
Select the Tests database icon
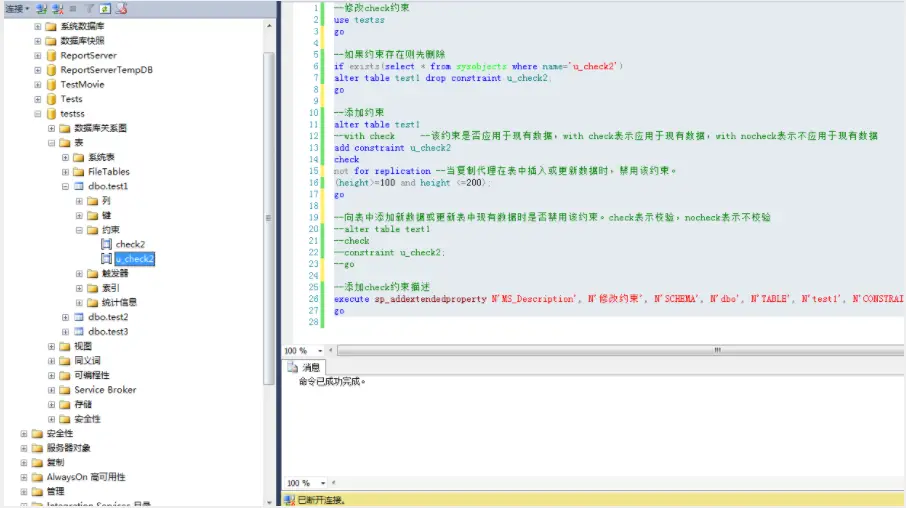coord(51,99)
